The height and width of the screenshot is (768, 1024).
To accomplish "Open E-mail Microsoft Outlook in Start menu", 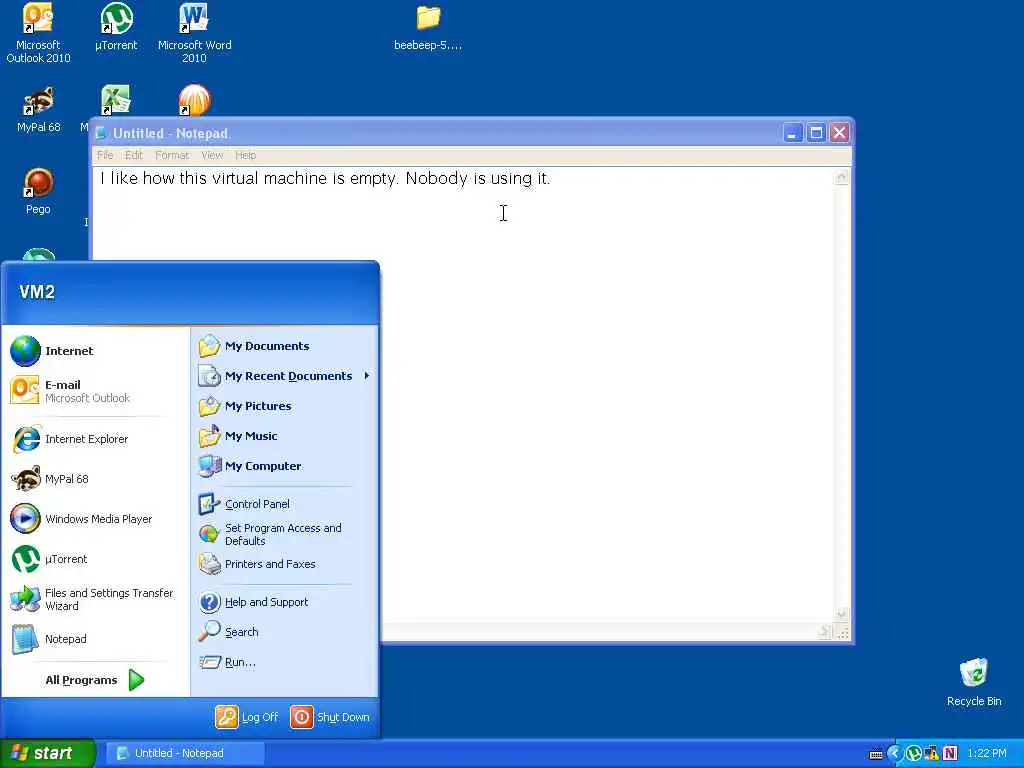I will [96, 391].
